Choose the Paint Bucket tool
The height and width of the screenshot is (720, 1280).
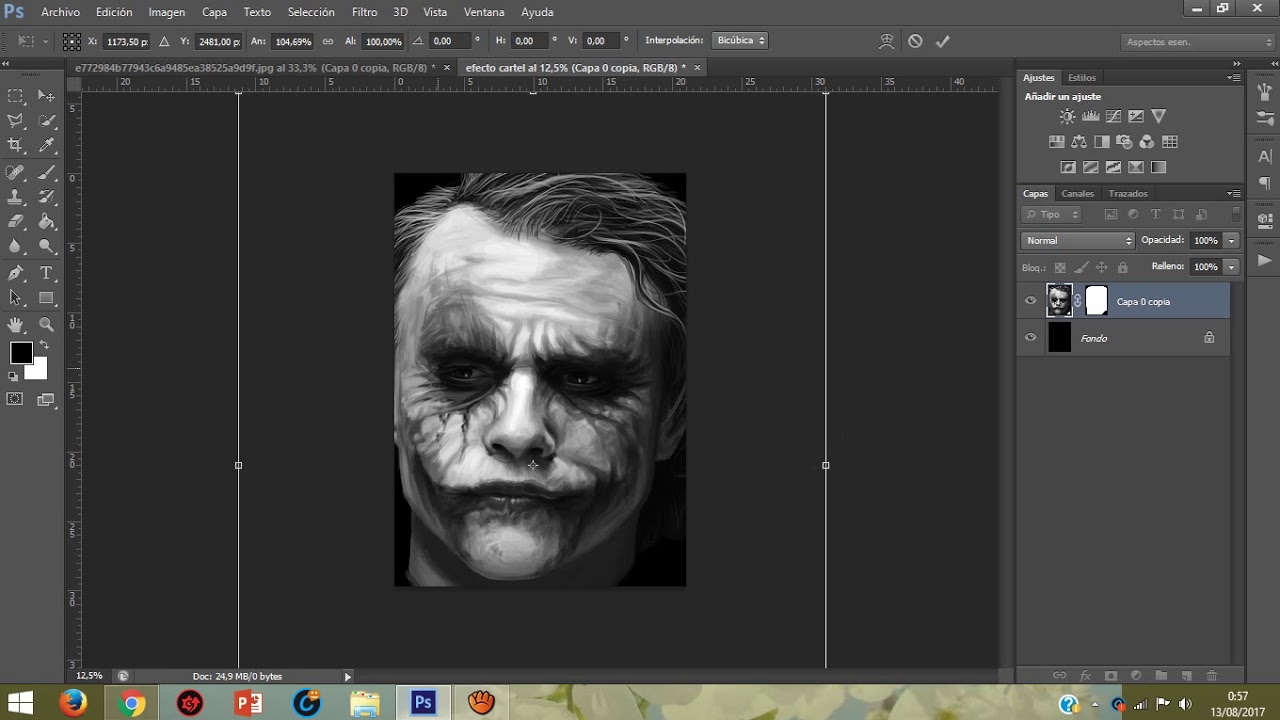(x=46, y=222)
